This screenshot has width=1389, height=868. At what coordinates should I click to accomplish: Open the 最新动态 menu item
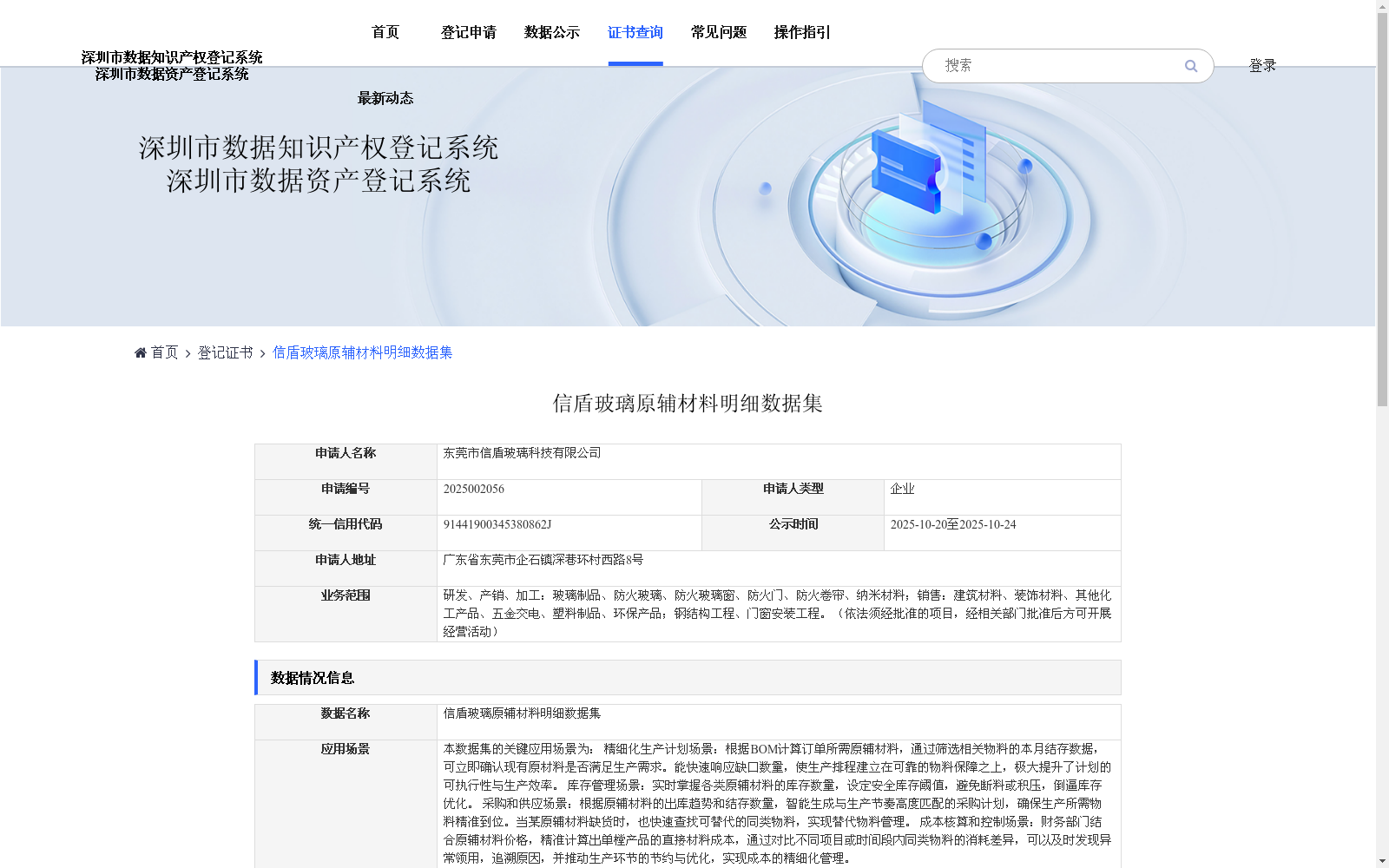(385, 98)
